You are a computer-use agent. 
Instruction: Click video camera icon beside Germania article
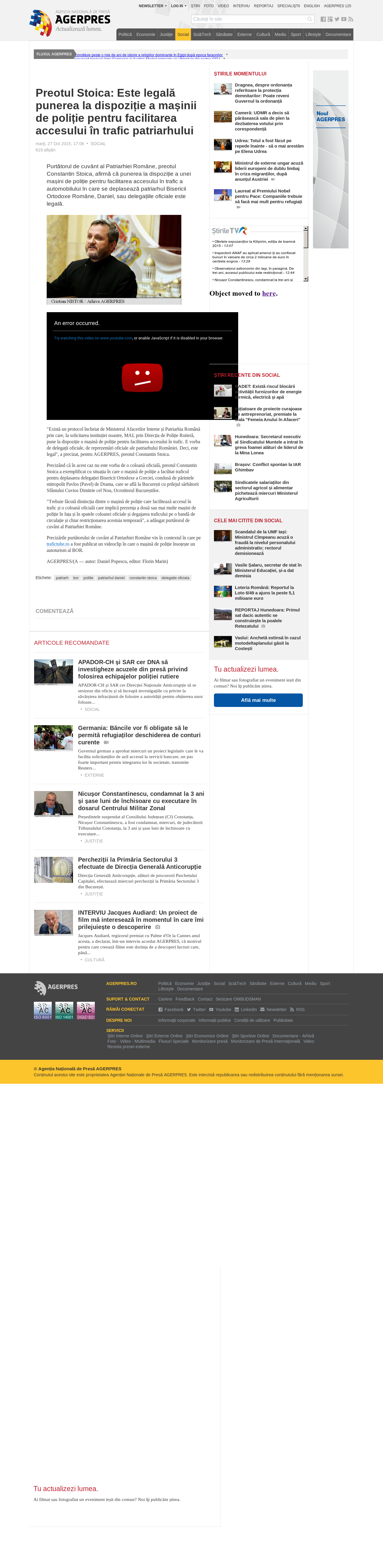click(x=107, y=743)
